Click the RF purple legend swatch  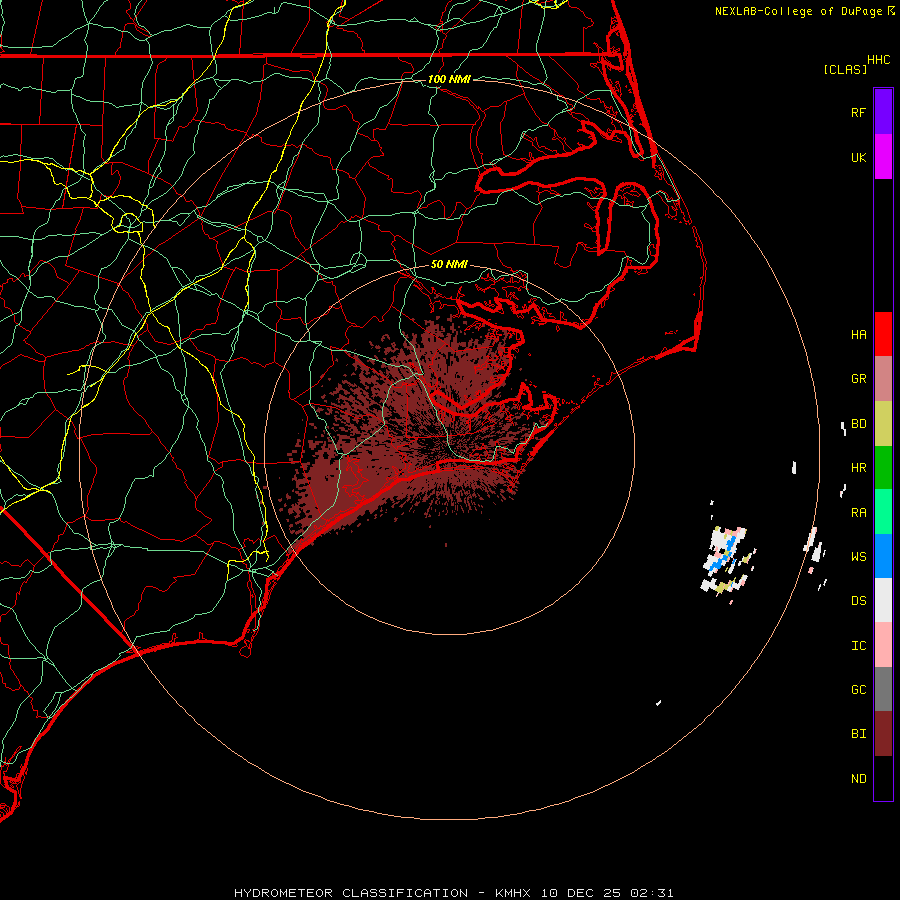click(x=883, y=112)
